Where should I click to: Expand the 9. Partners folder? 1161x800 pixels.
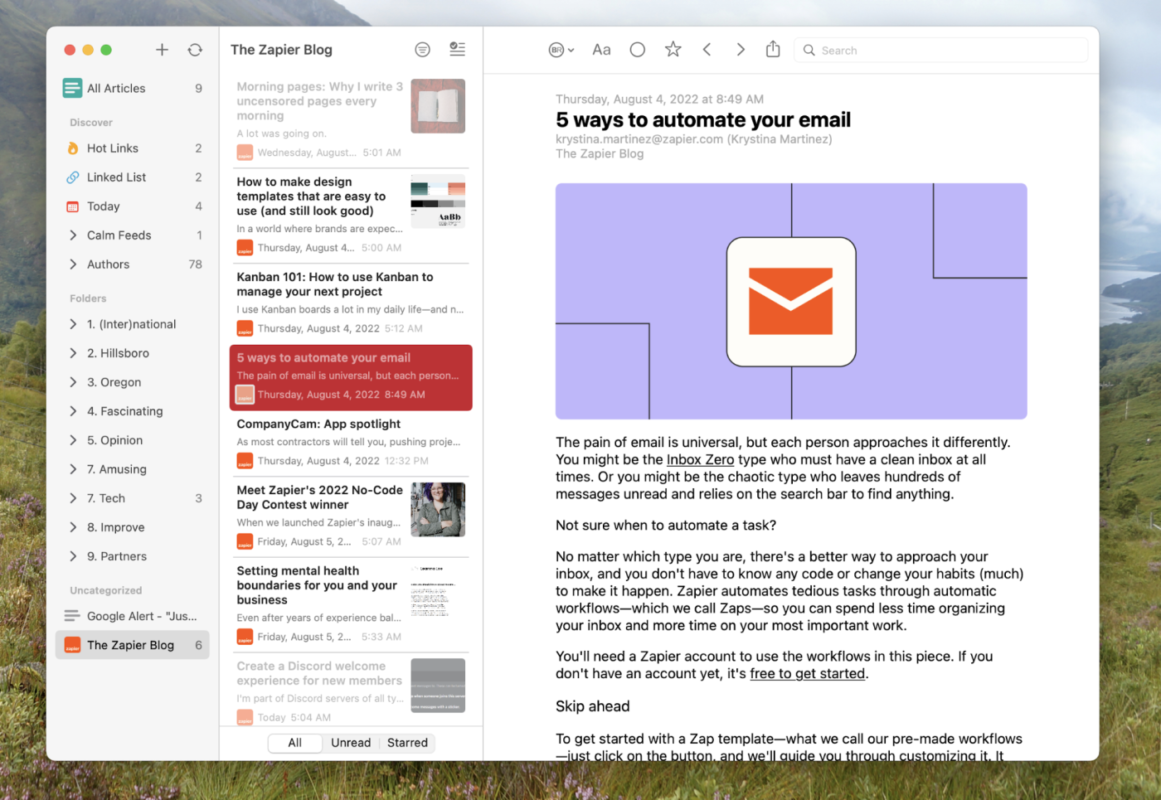[73, 556]
